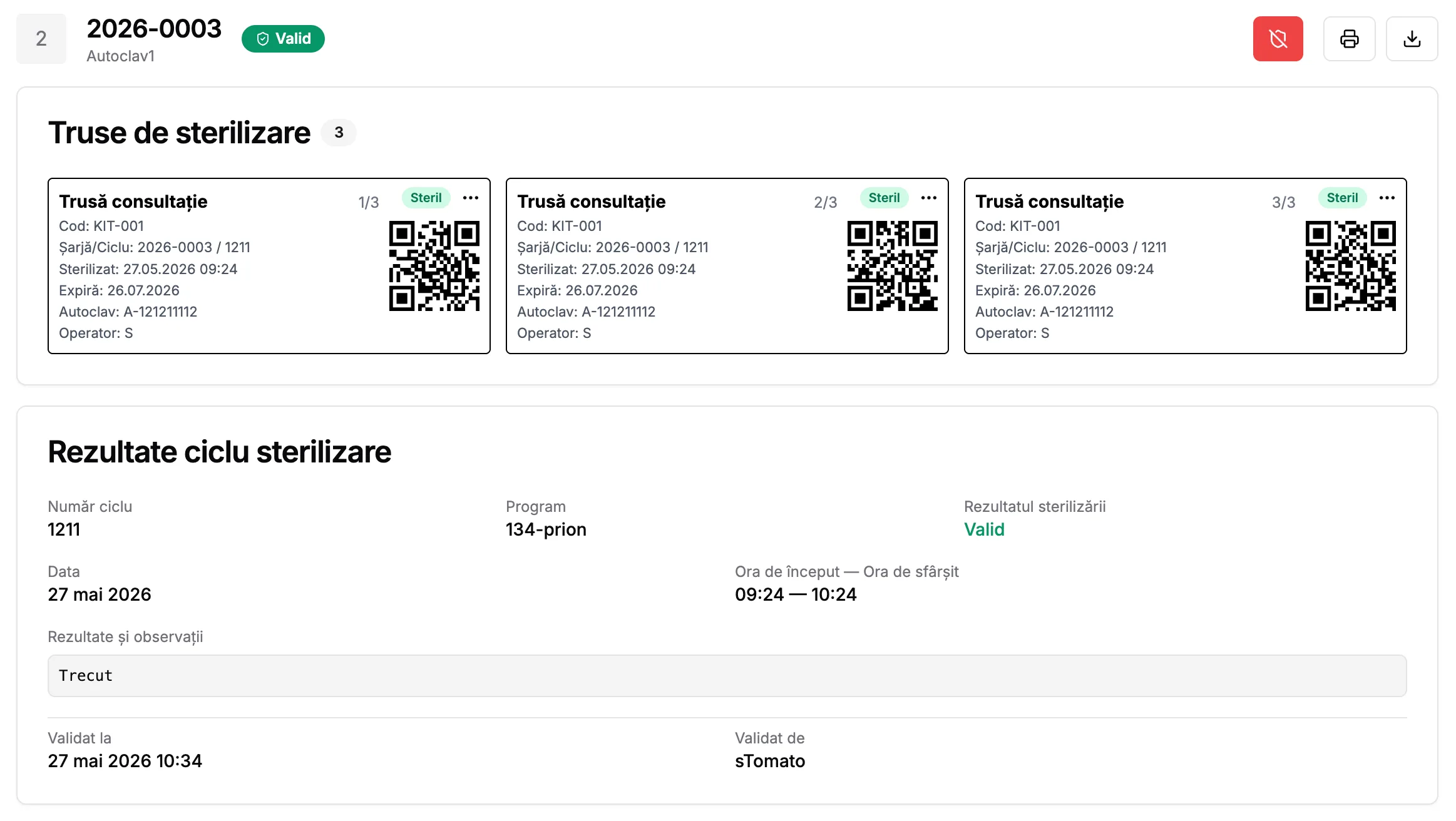Click the green Valid status badge
This screenshot has height=821, width=1456.
283,39
